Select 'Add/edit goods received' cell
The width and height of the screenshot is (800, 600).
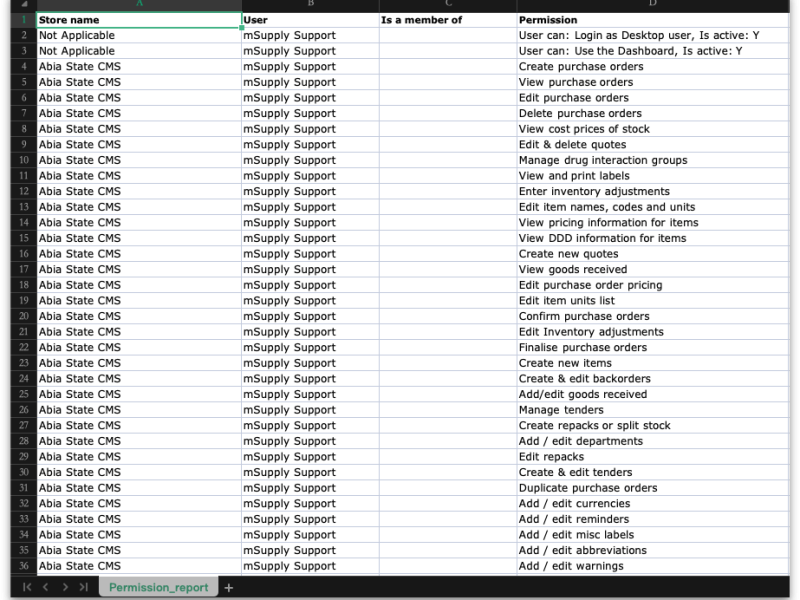[653, 394]
